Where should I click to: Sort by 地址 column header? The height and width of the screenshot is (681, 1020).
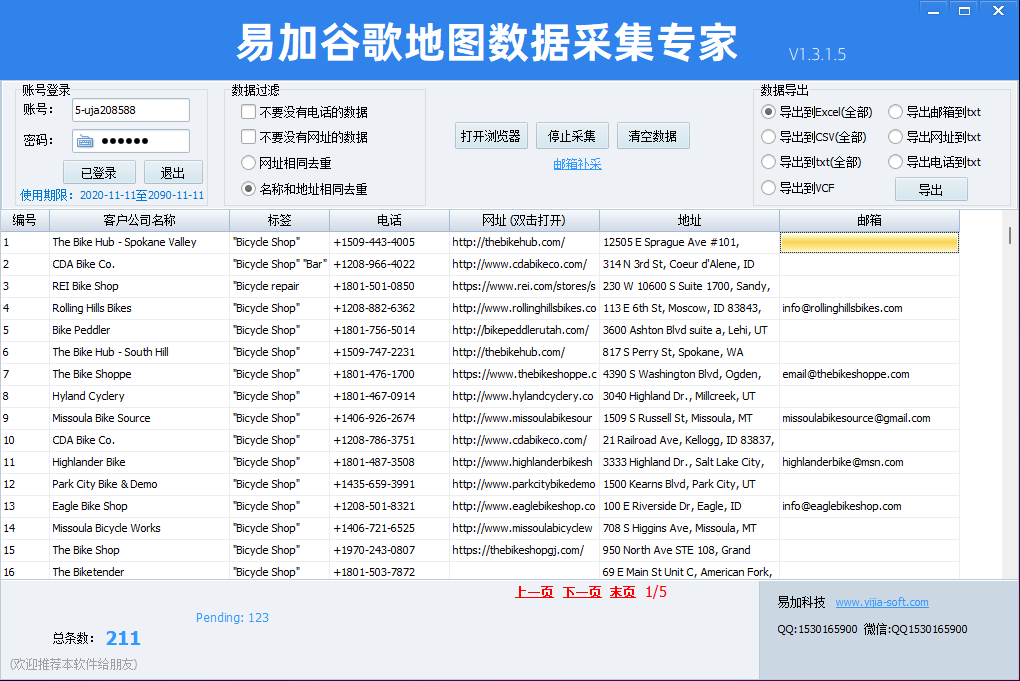coord(689,220)
